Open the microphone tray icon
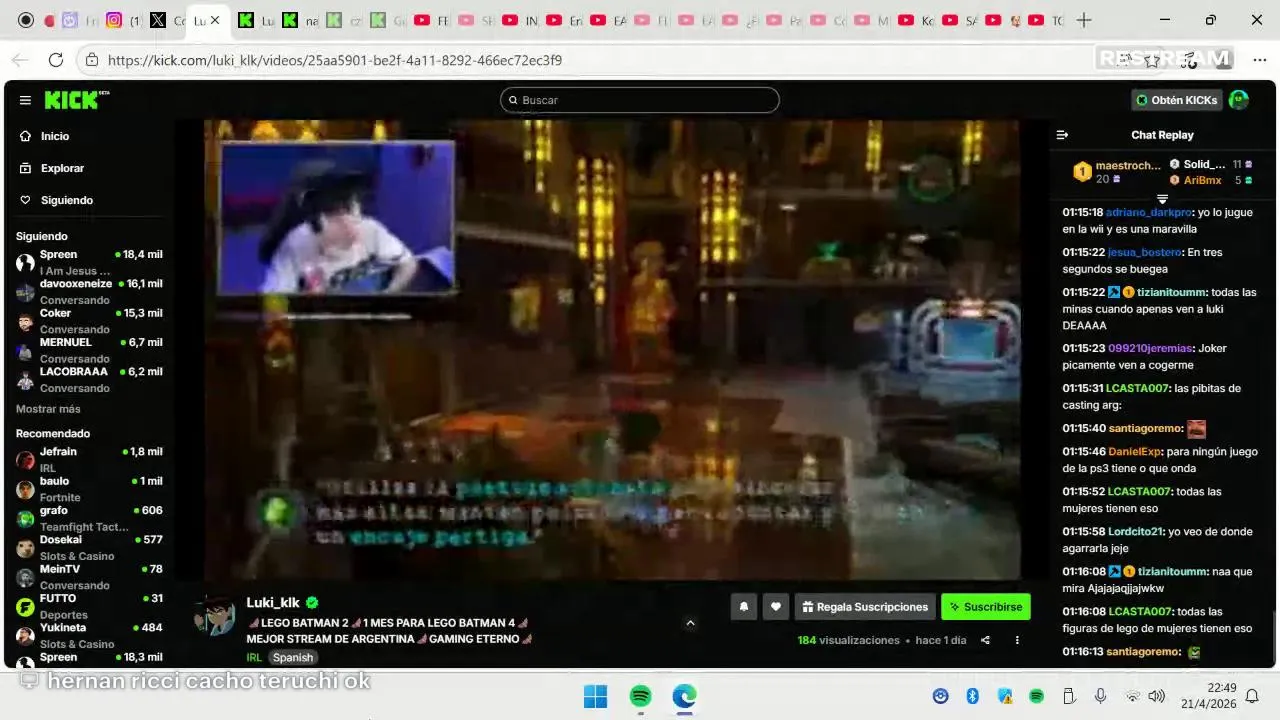 [1100, 696]
